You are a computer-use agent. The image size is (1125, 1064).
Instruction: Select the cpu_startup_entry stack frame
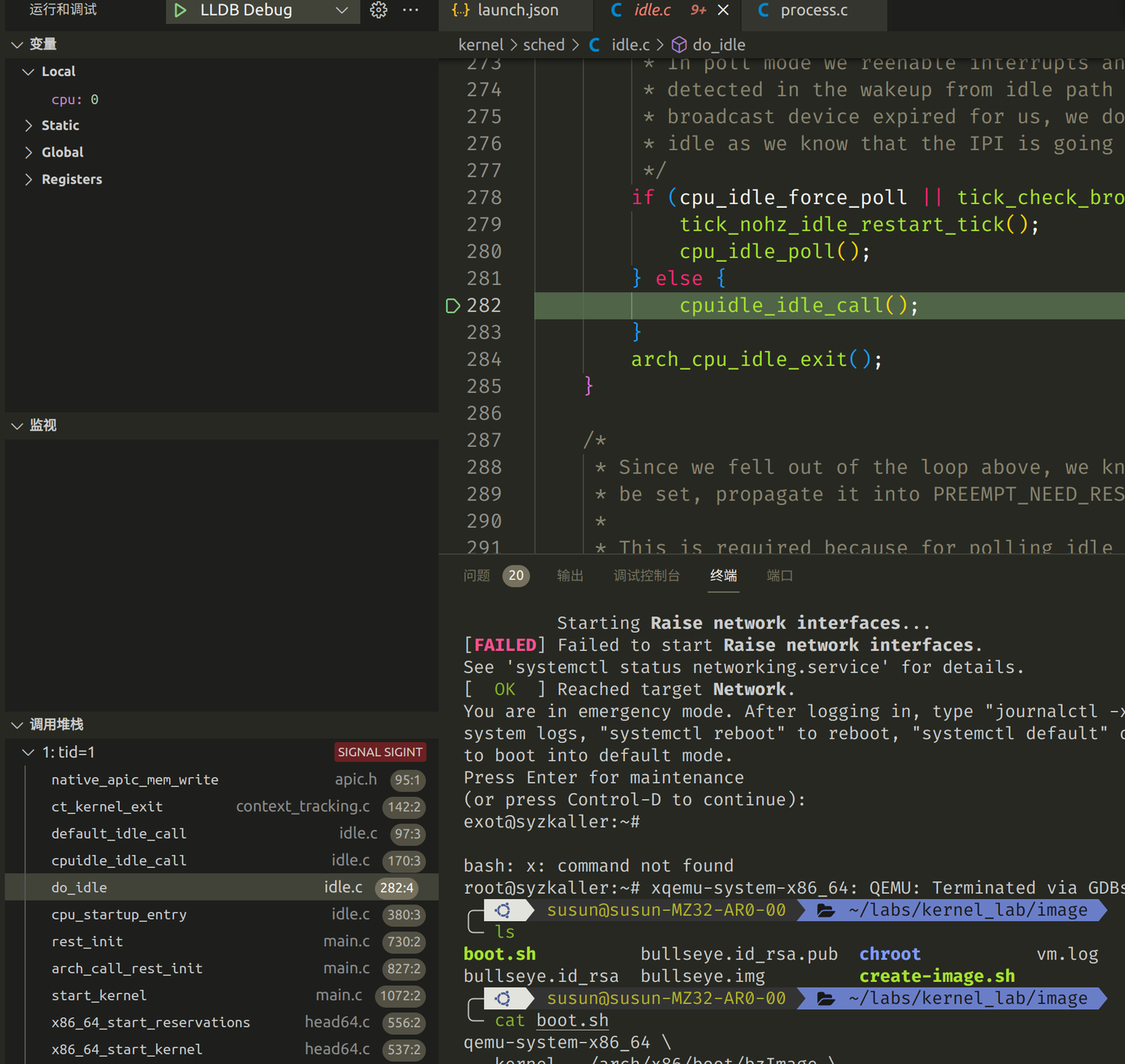[222, 915]
